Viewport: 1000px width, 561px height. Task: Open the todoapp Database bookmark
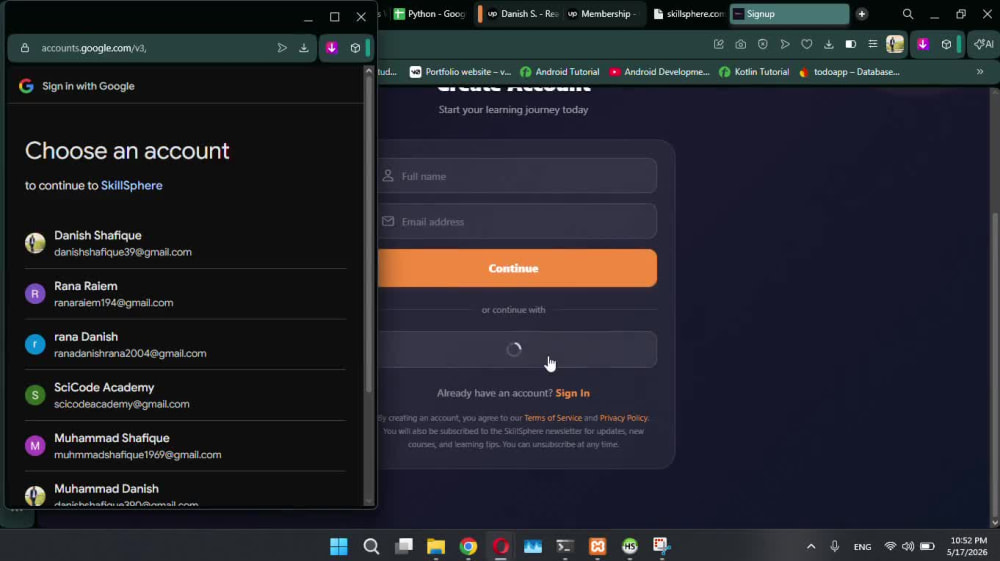pyautogui.click(x=849, y=72)
